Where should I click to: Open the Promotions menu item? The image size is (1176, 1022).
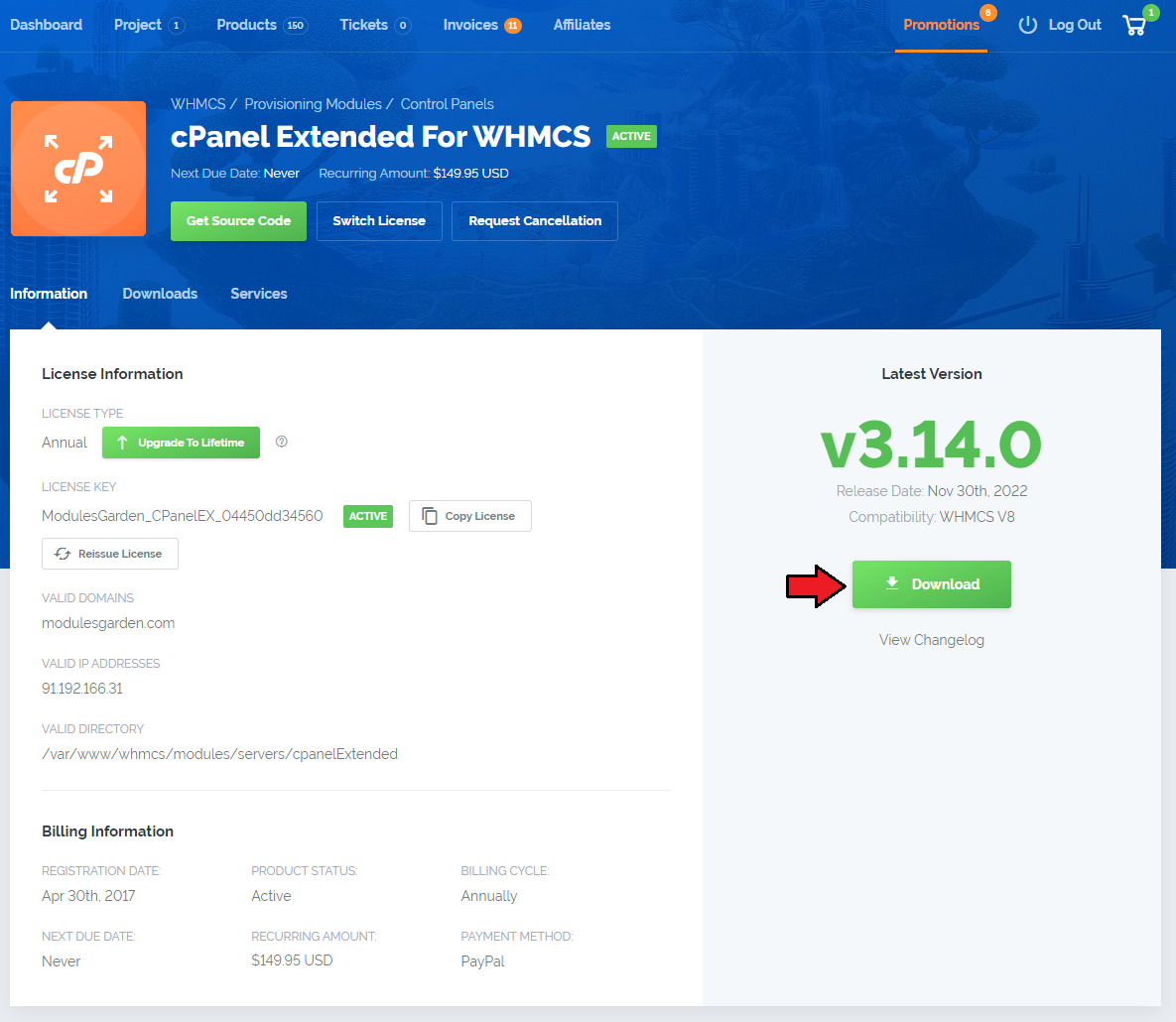point(941,25)
